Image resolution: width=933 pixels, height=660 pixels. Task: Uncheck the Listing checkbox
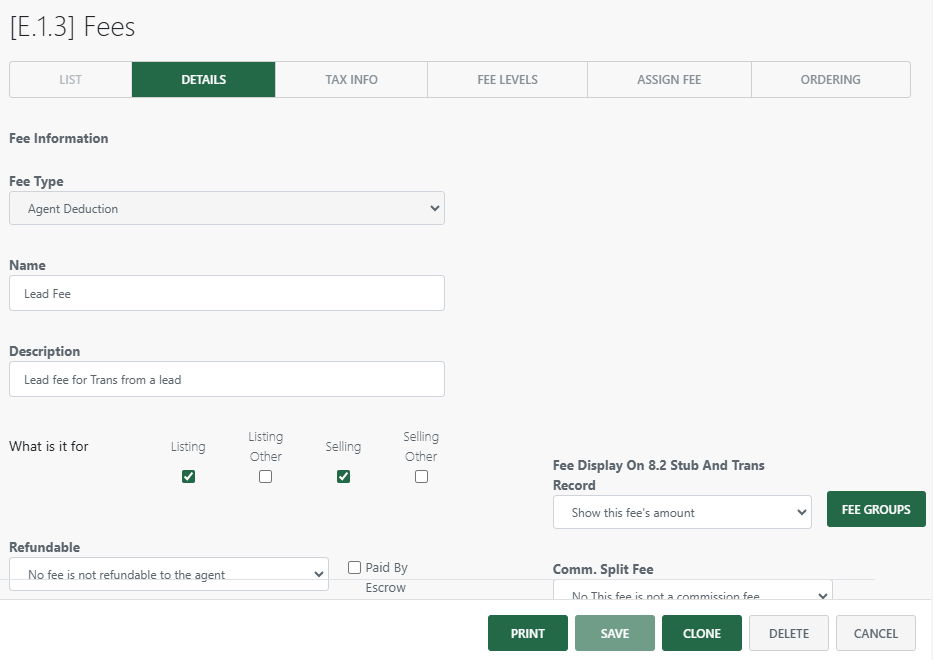188,476
